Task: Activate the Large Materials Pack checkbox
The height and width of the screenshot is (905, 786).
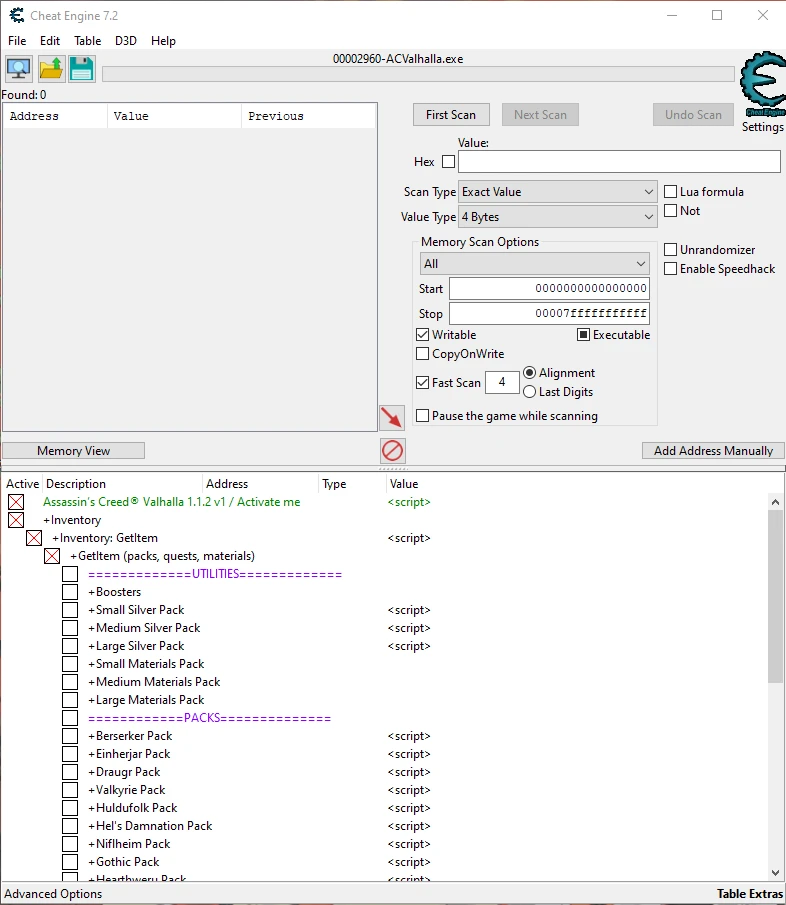Action: pos(70,700)
